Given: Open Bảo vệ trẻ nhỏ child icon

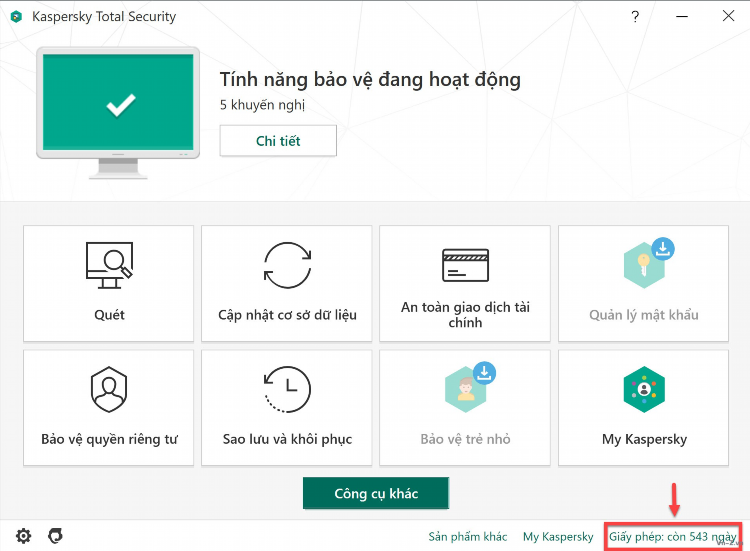Looking at the screenshot, I should point(470,387).
